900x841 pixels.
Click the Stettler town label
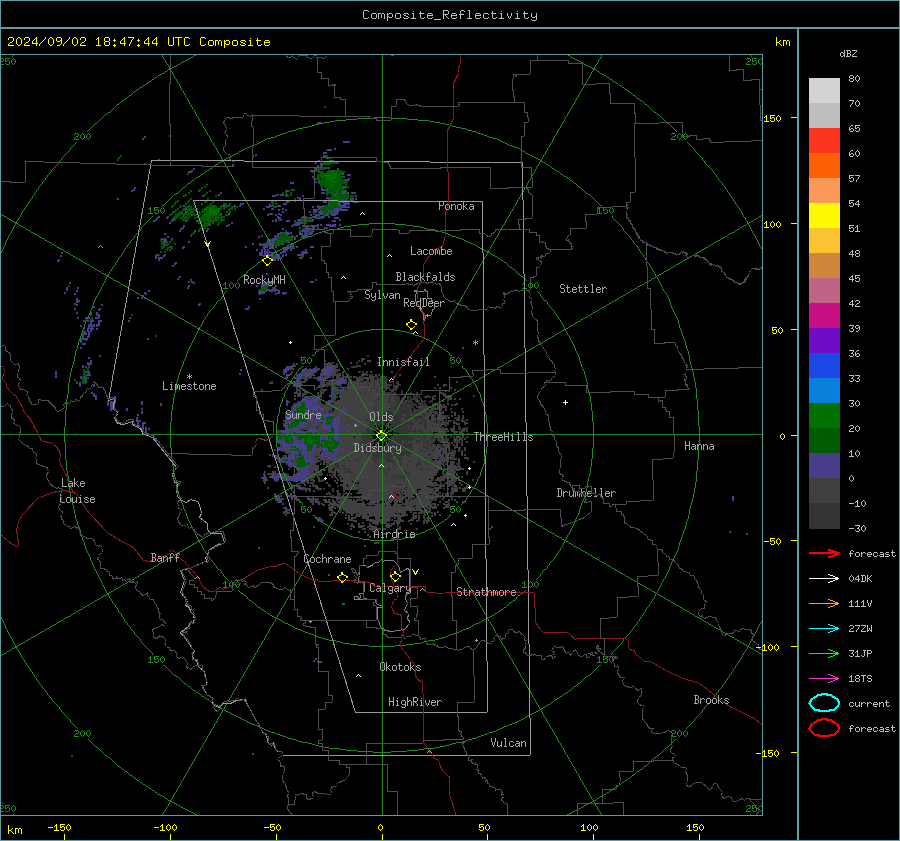coord(583,289)
